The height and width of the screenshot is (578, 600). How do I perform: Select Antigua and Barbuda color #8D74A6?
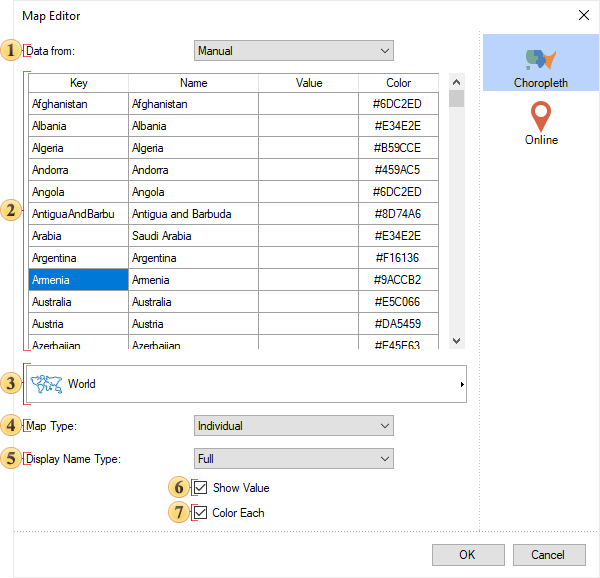click(x=398, y=214)
